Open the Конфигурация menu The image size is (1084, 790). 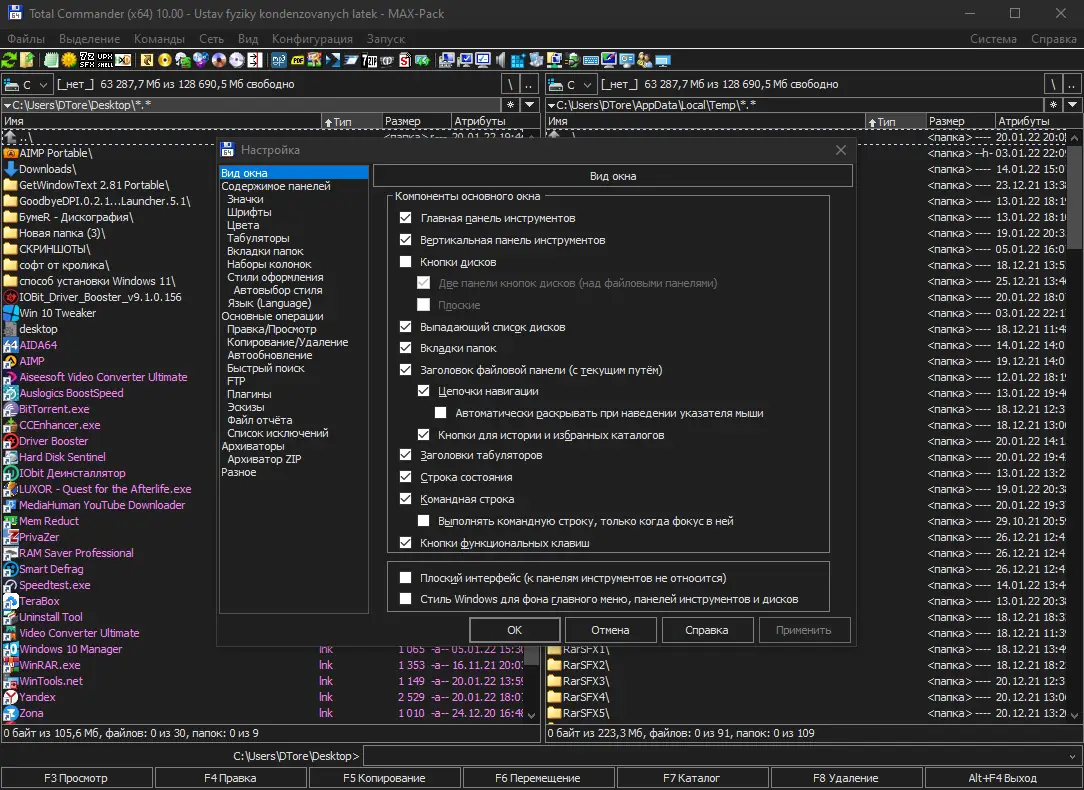coord(312,39)
